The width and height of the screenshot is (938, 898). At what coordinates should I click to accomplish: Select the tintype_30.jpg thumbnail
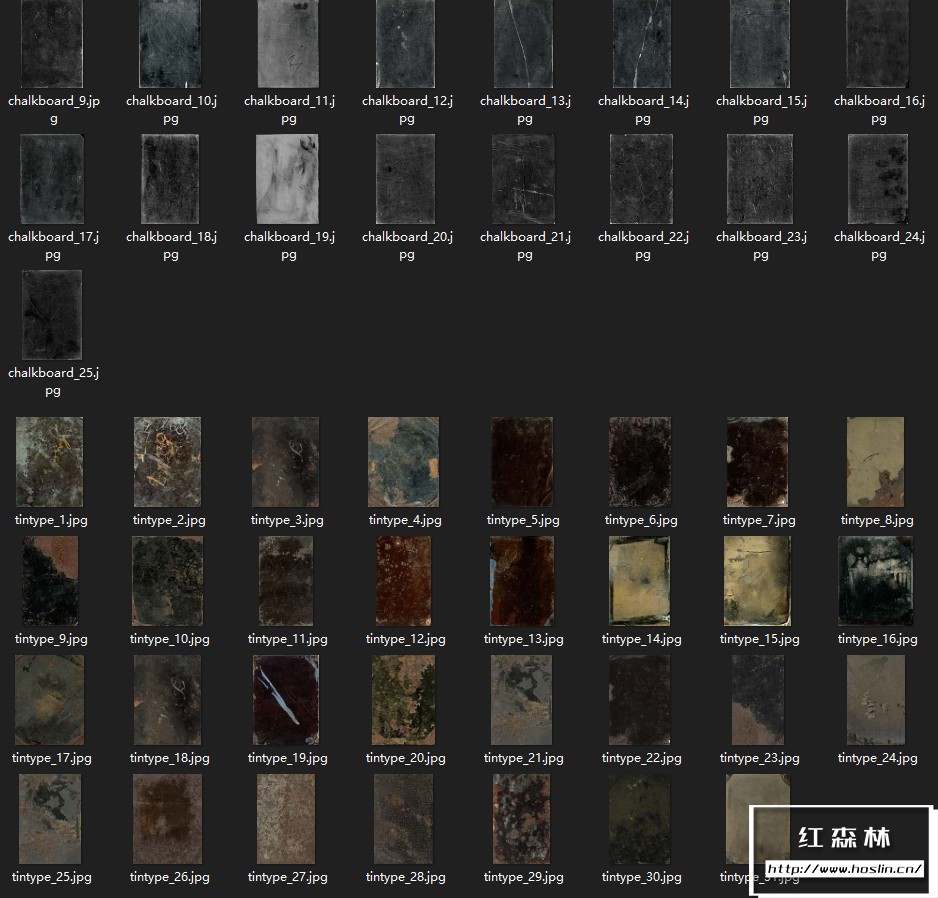coord(639,819)
